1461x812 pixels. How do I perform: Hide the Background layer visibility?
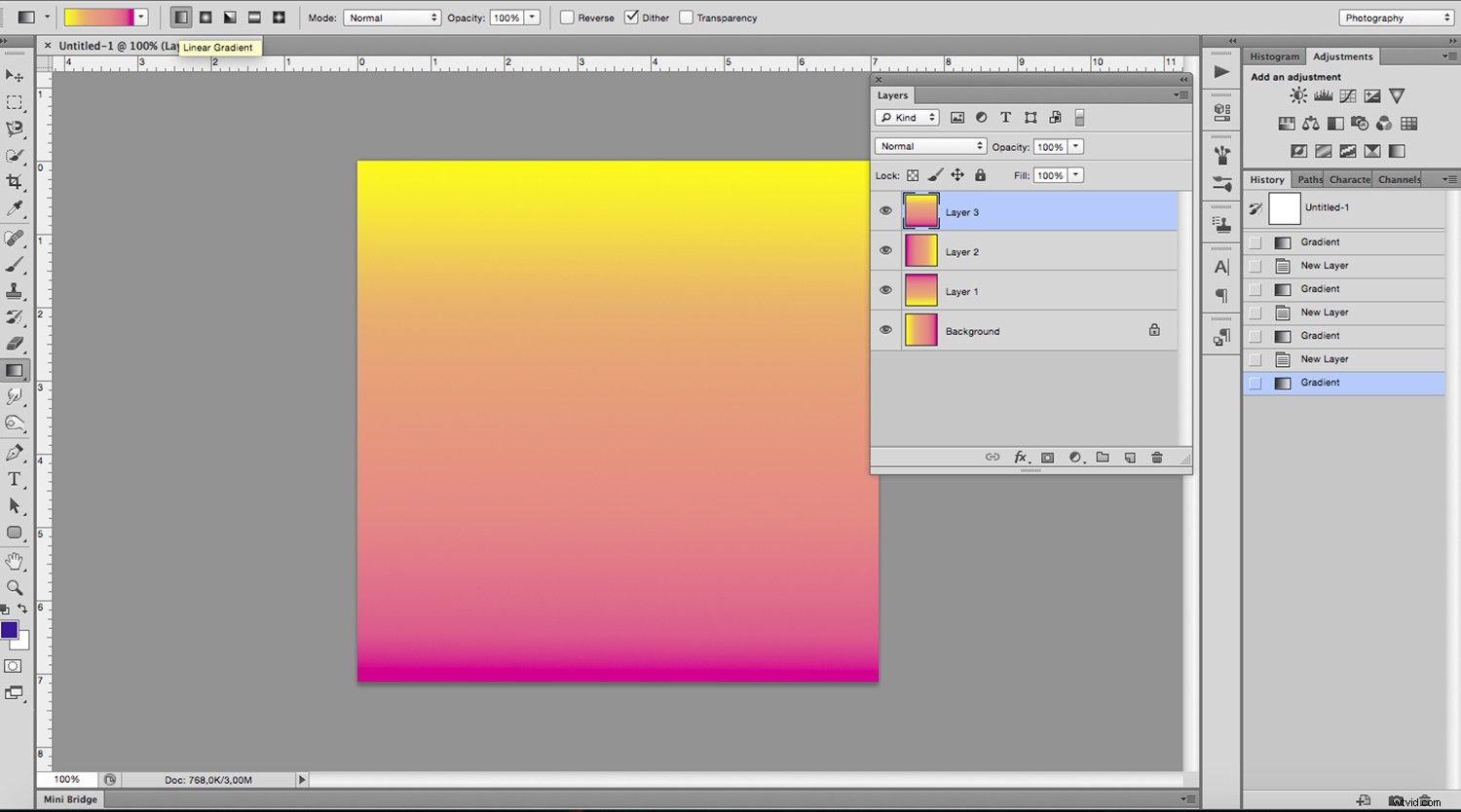(x=885, y=330)
